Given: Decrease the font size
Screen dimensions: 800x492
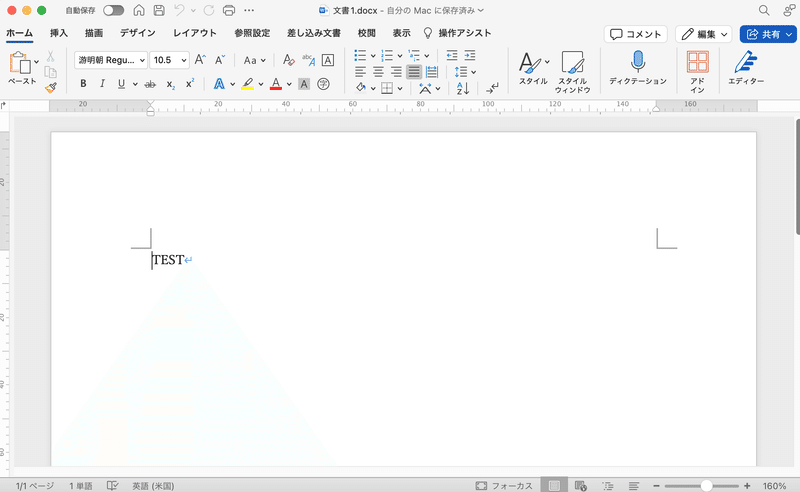Looking at the screenshot, I should click(220, 60).
